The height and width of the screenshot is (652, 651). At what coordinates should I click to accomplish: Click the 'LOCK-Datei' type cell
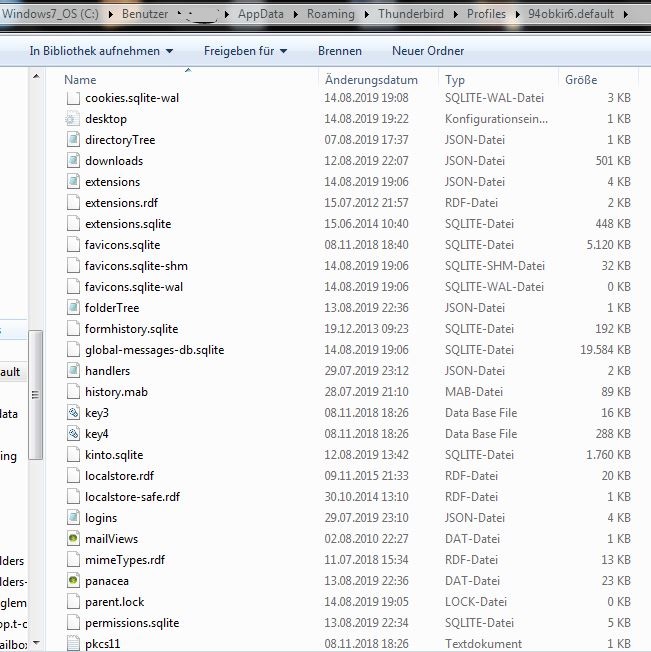476,602
